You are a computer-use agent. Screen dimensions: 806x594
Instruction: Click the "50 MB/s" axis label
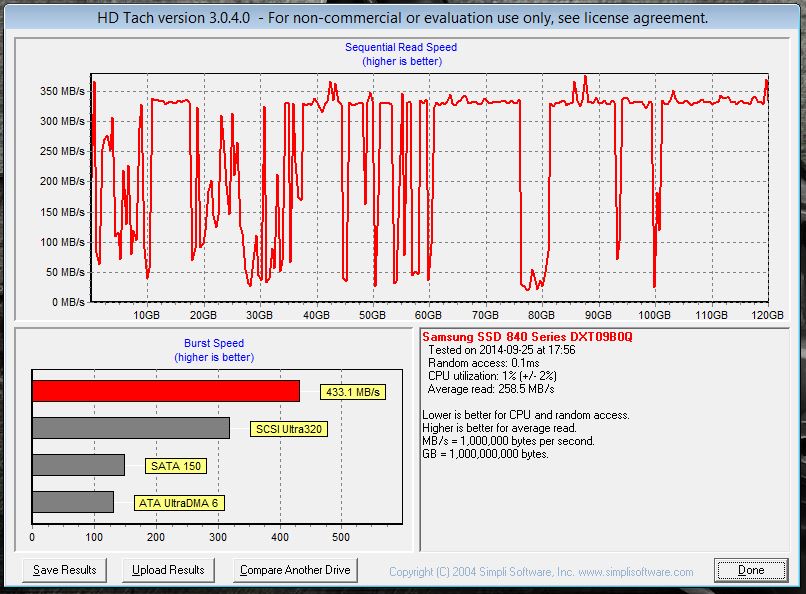pos(65,272)
